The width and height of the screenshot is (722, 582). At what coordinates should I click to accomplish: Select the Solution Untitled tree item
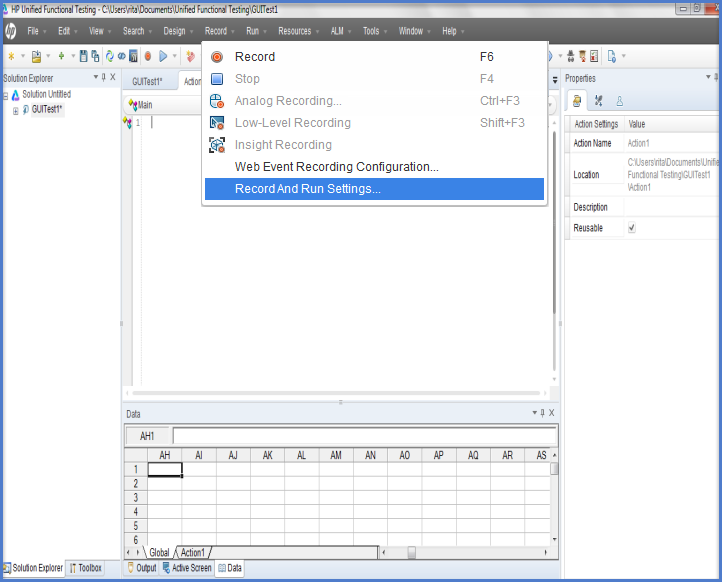[x=47, y=94]
